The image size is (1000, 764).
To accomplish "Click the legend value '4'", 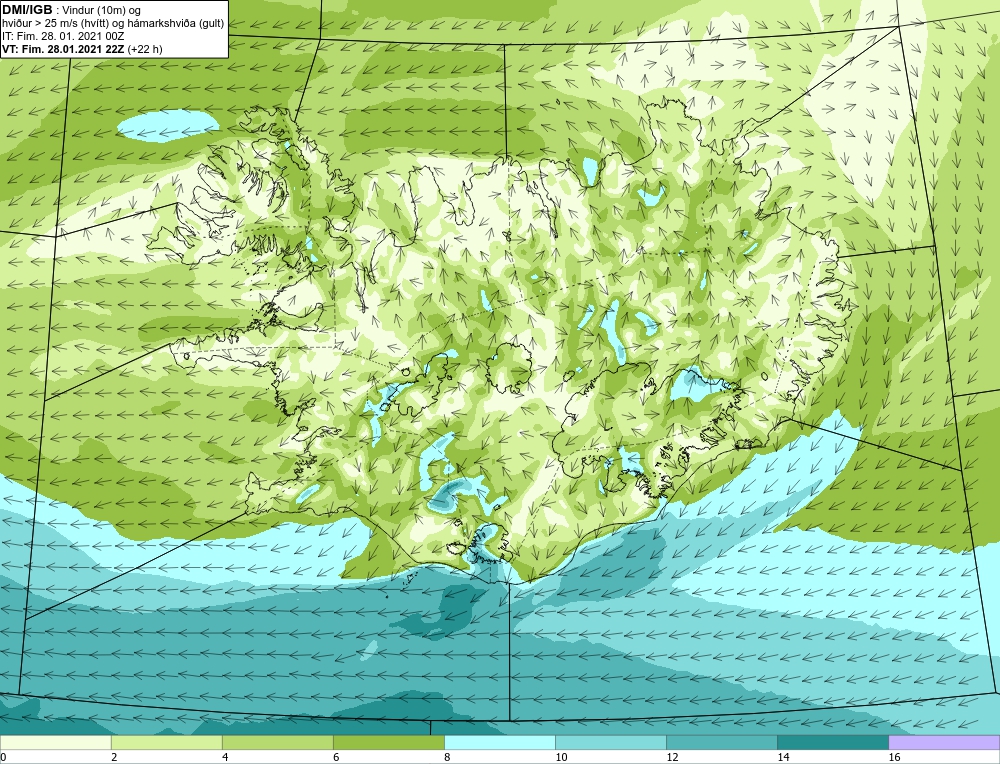I will pyautogui.click(x=225, y=757).
